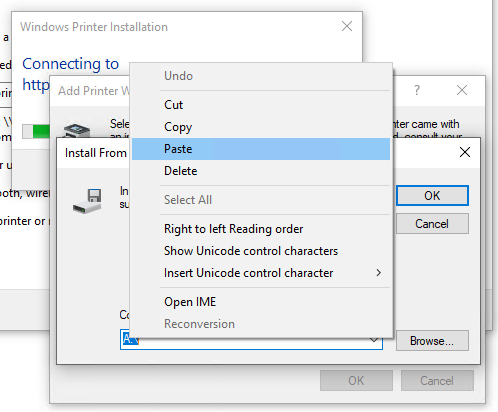Viewport: 498px width, 412px height.
Task: Click the manufacturer's files path input field
Action: (x=251, y=339)
